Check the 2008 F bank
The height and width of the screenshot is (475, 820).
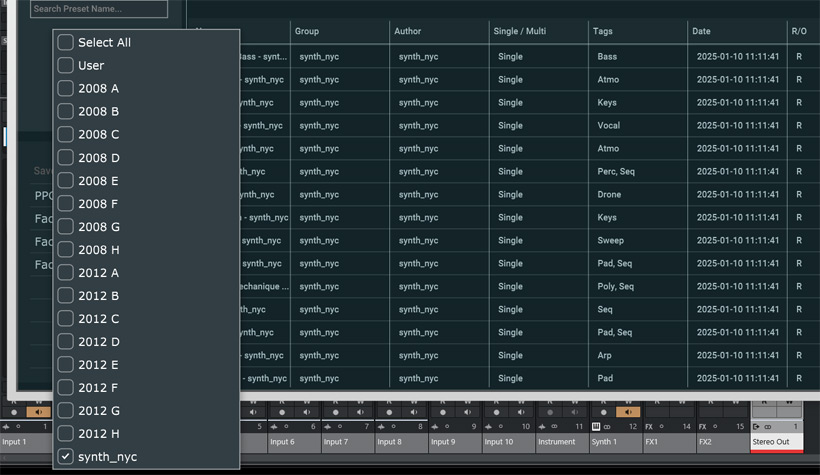point(65,203)
